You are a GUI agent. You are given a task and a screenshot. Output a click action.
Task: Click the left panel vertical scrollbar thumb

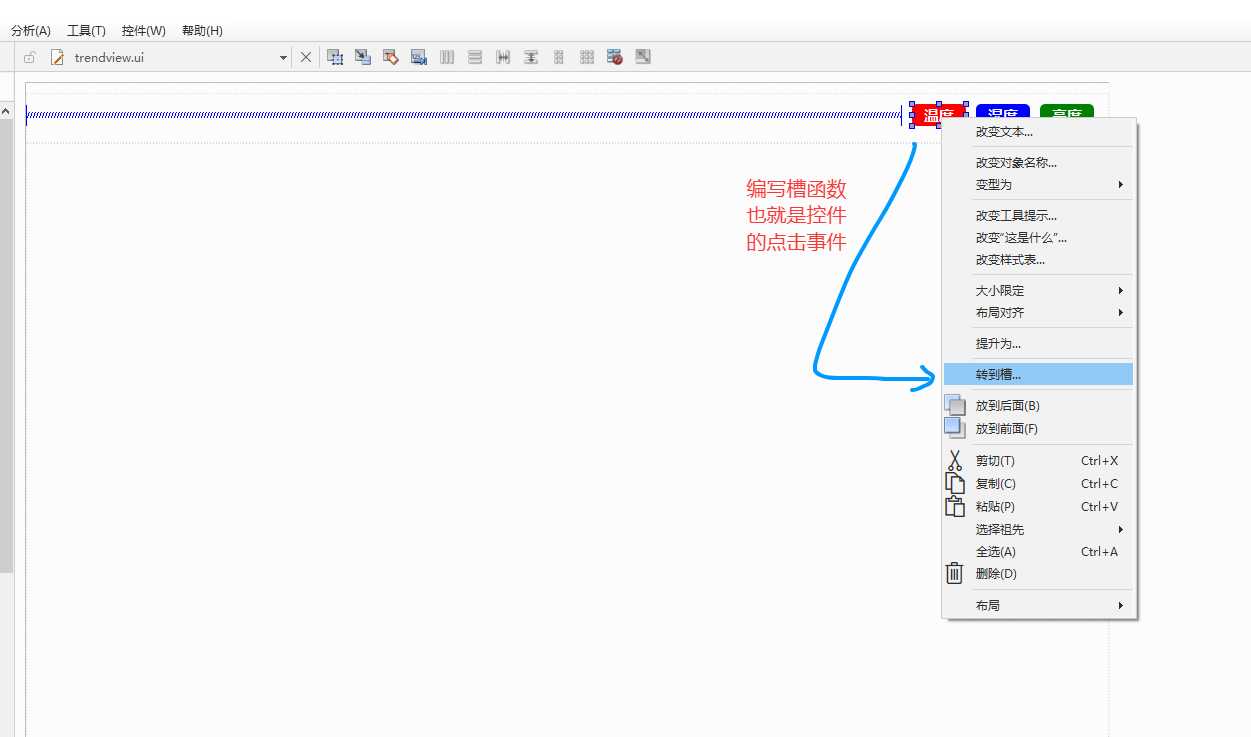pos(6,345)
